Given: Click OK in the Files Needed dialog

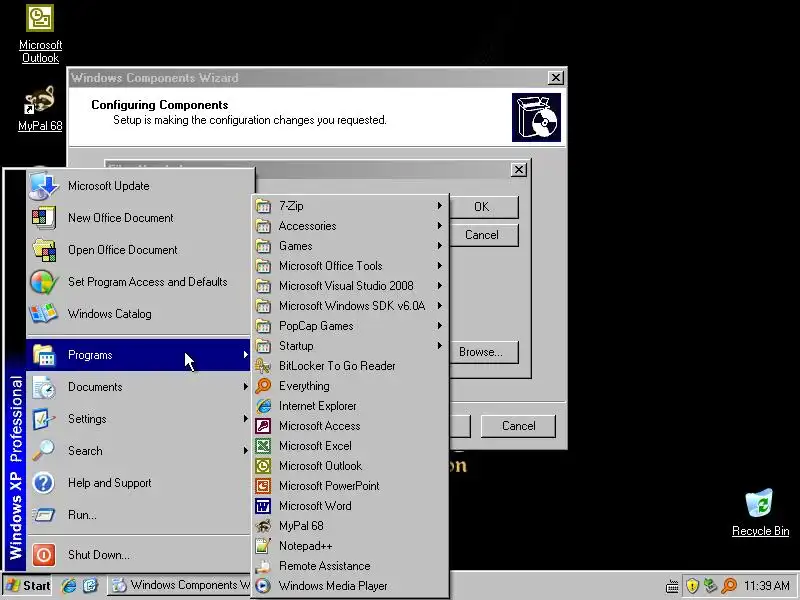Looking at the screenshot, I should coord(481,207).
